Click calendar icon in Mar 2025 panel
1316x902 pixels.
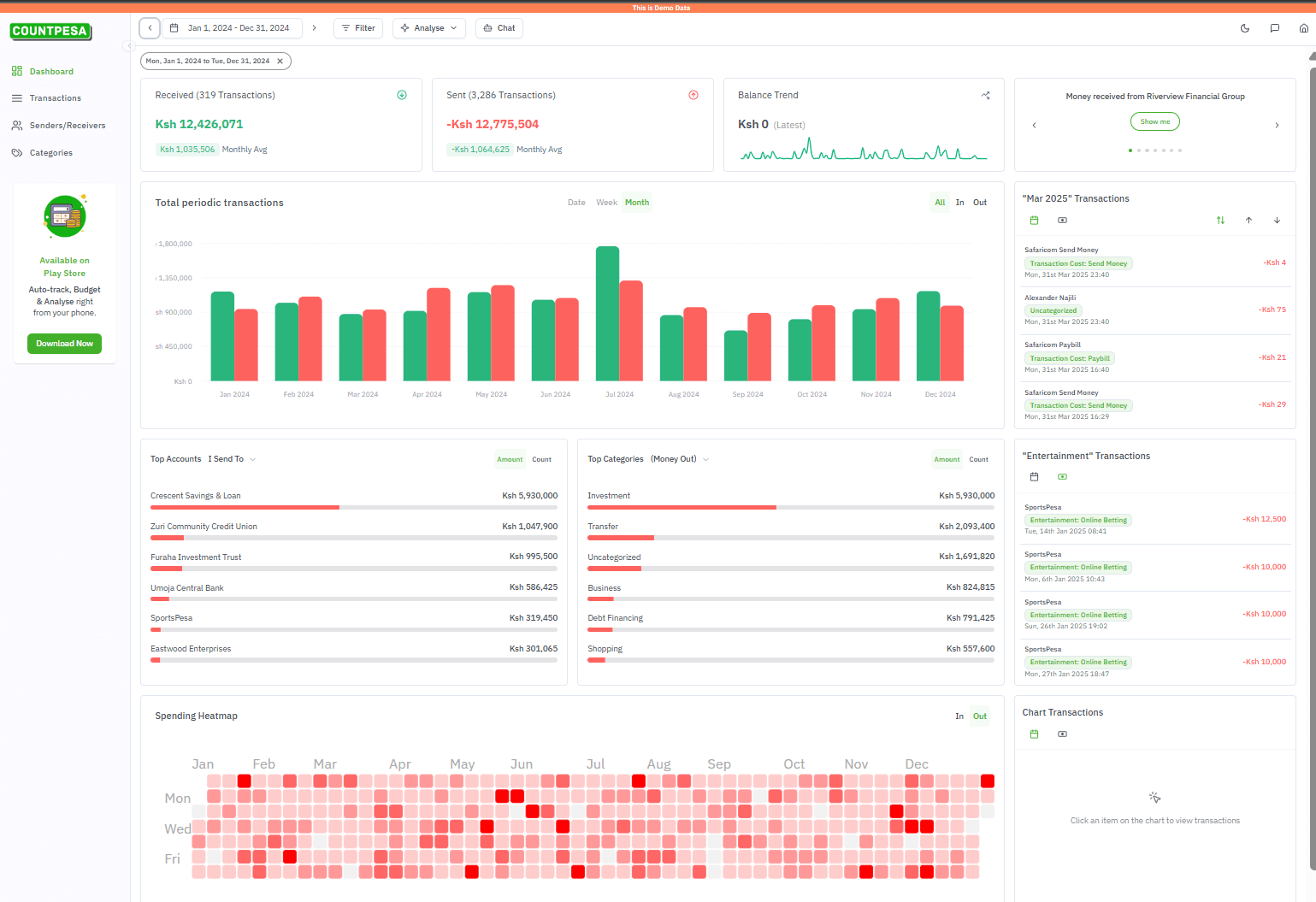(x=1034, y=221)
